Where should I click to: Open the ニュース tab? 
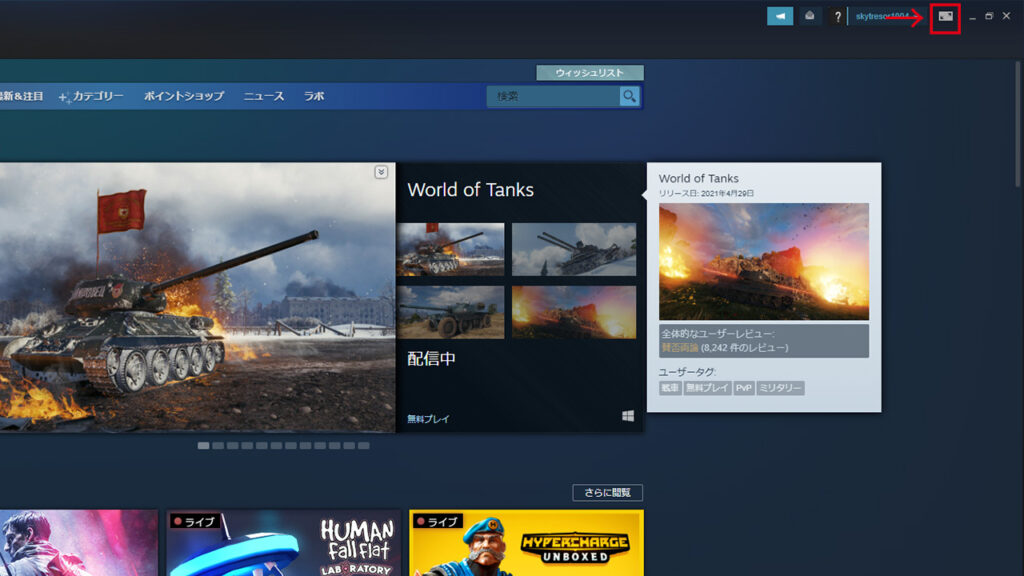coord(264,96)
